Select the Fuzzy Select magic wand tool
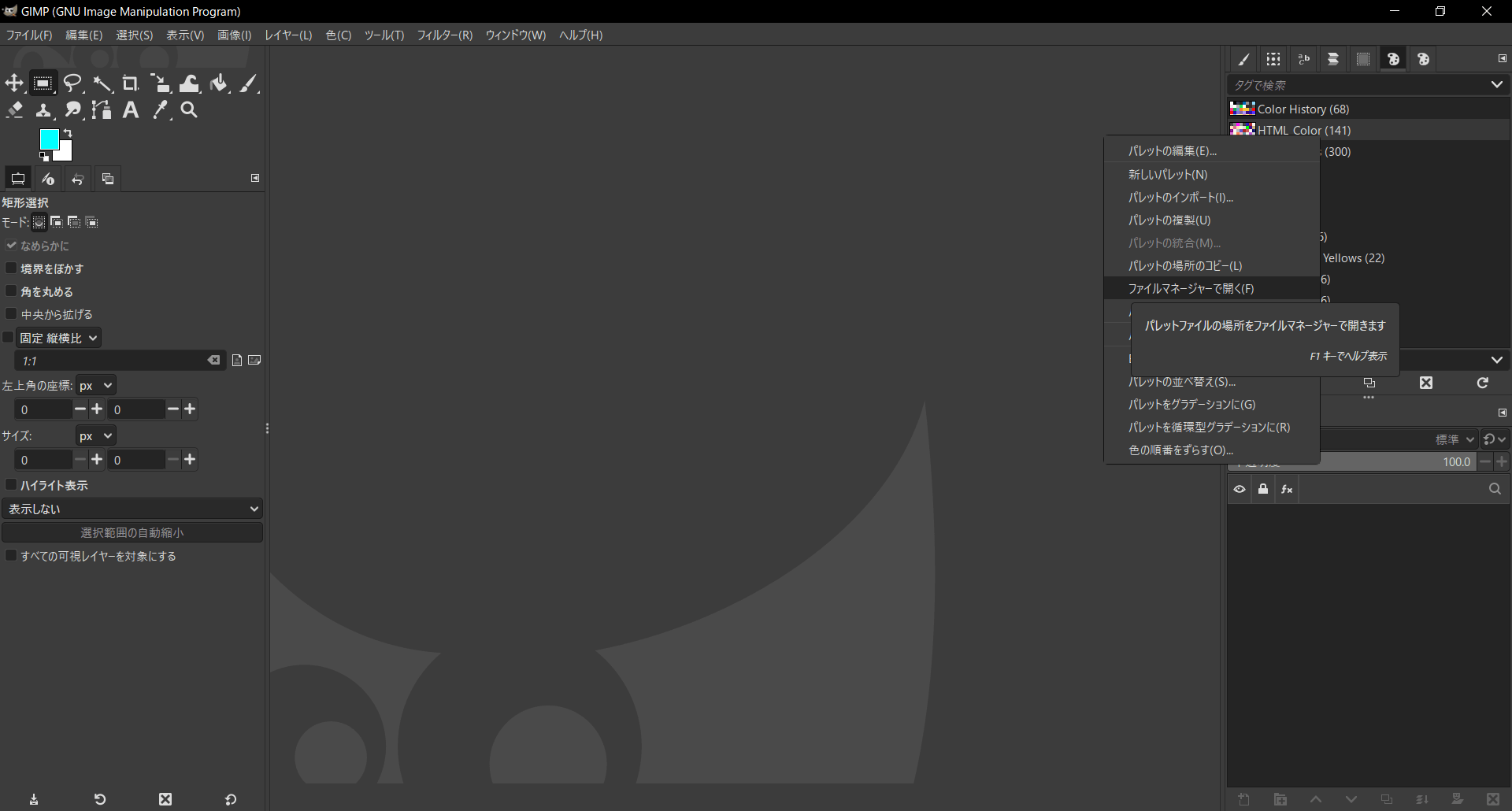 tap(102, 83)
